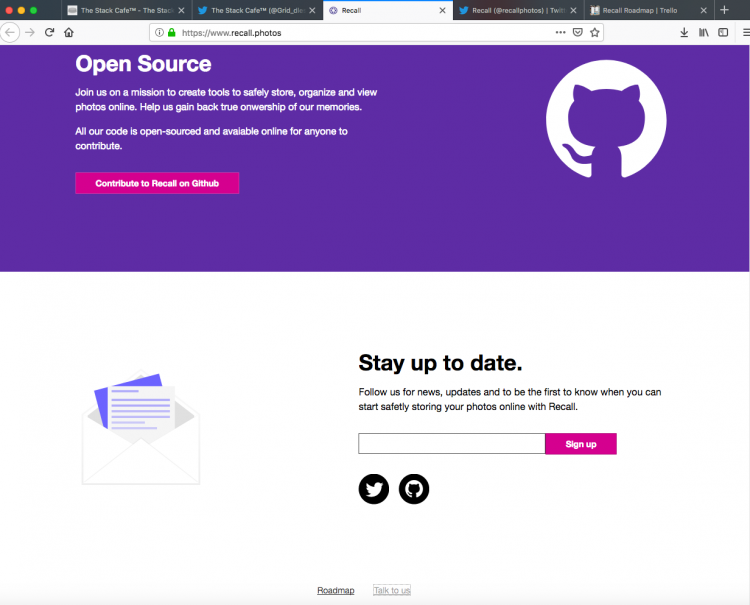Screen dimensions: 750x605
Task: Click the macOS green fullscreen window button
Action: pyautogui.click(x=33, y=10)
